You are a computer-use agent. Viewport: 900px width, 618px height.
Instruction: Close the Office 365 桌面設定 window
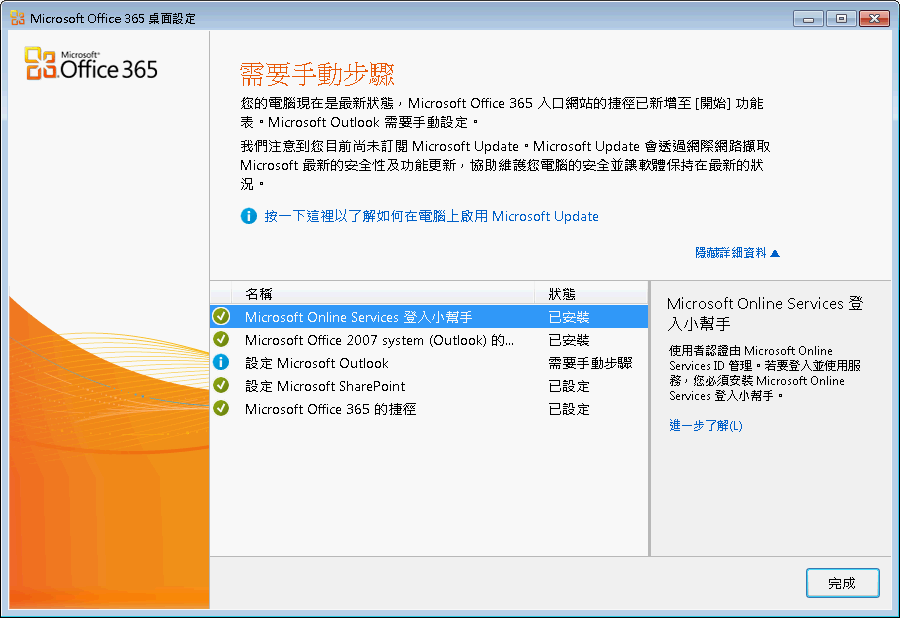[x=874, y=18]
